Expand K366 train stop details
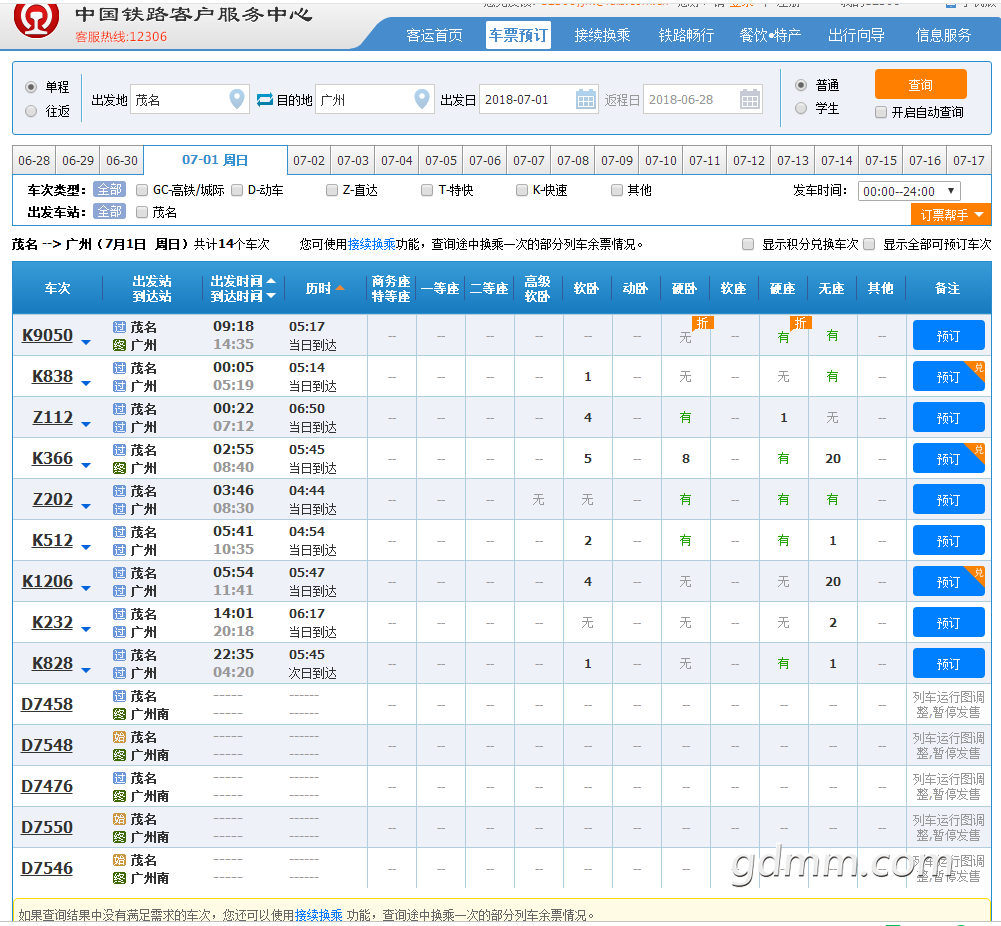This screenshot has width=1001, height=926. [x=86, y=465]
